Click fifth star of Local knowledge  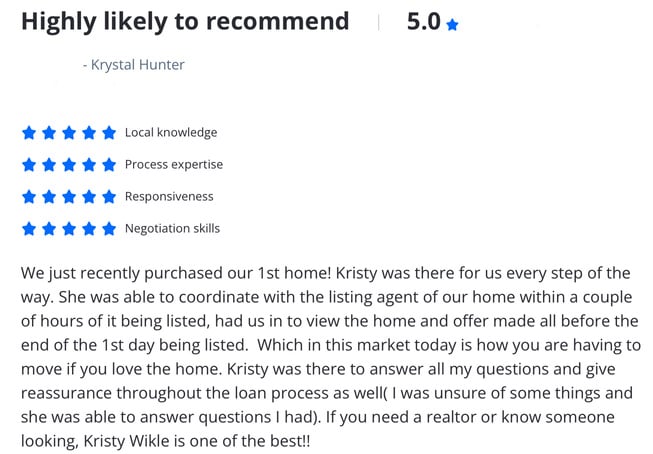109,133
